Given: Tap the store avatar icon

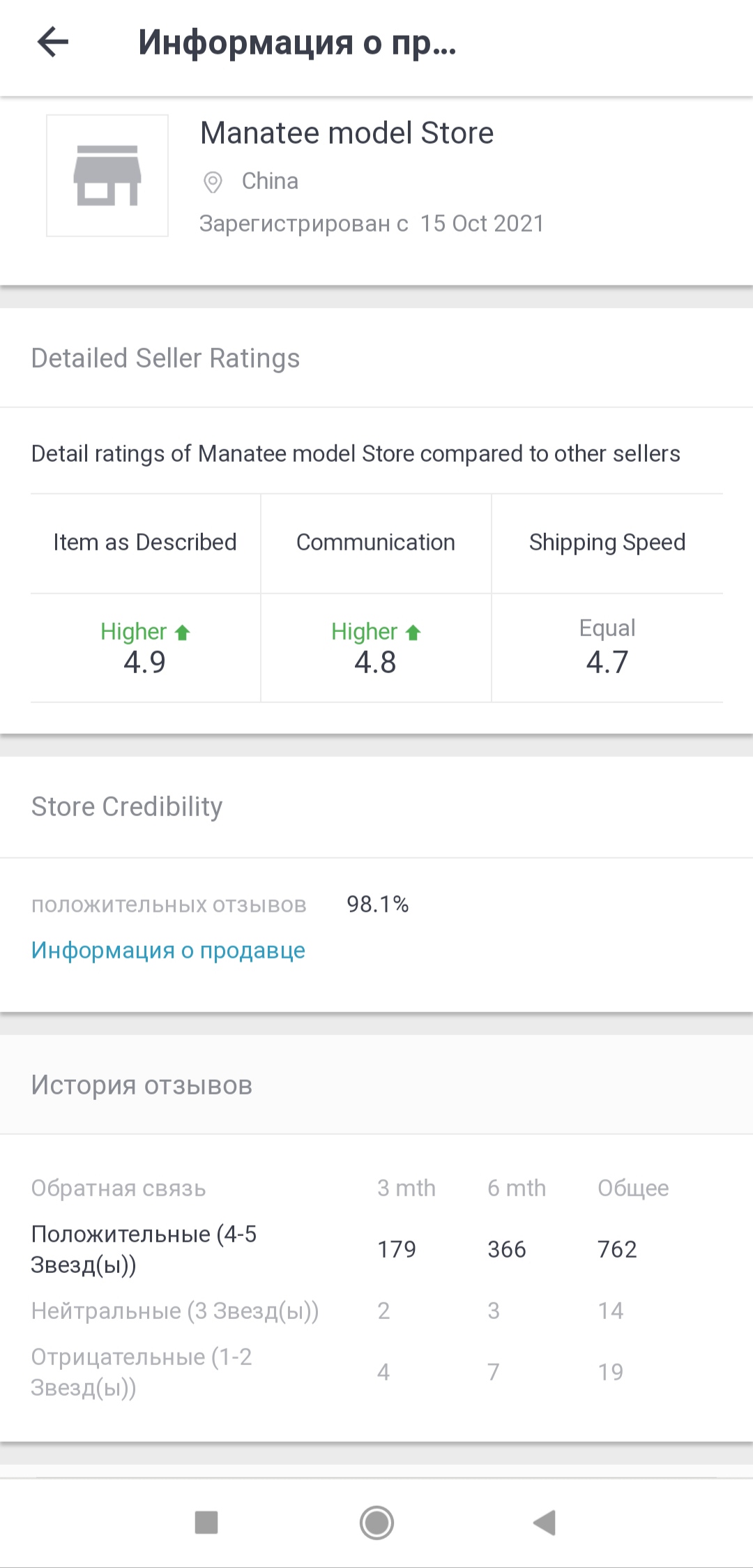Looking at the screenshot, I should pyautogui.click(x=107, y=176).
